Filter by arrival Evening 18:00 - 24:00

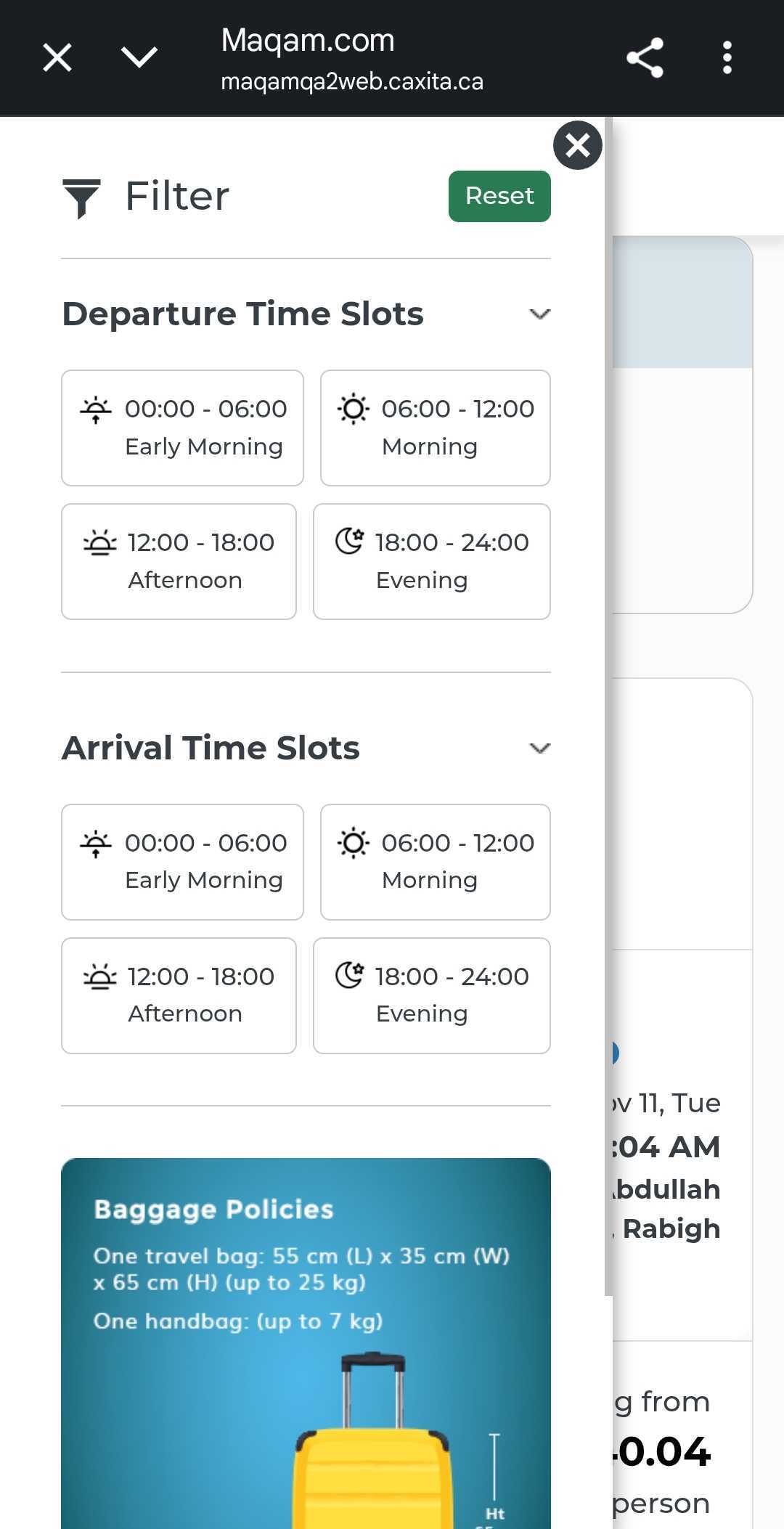(x=431, y=995)
